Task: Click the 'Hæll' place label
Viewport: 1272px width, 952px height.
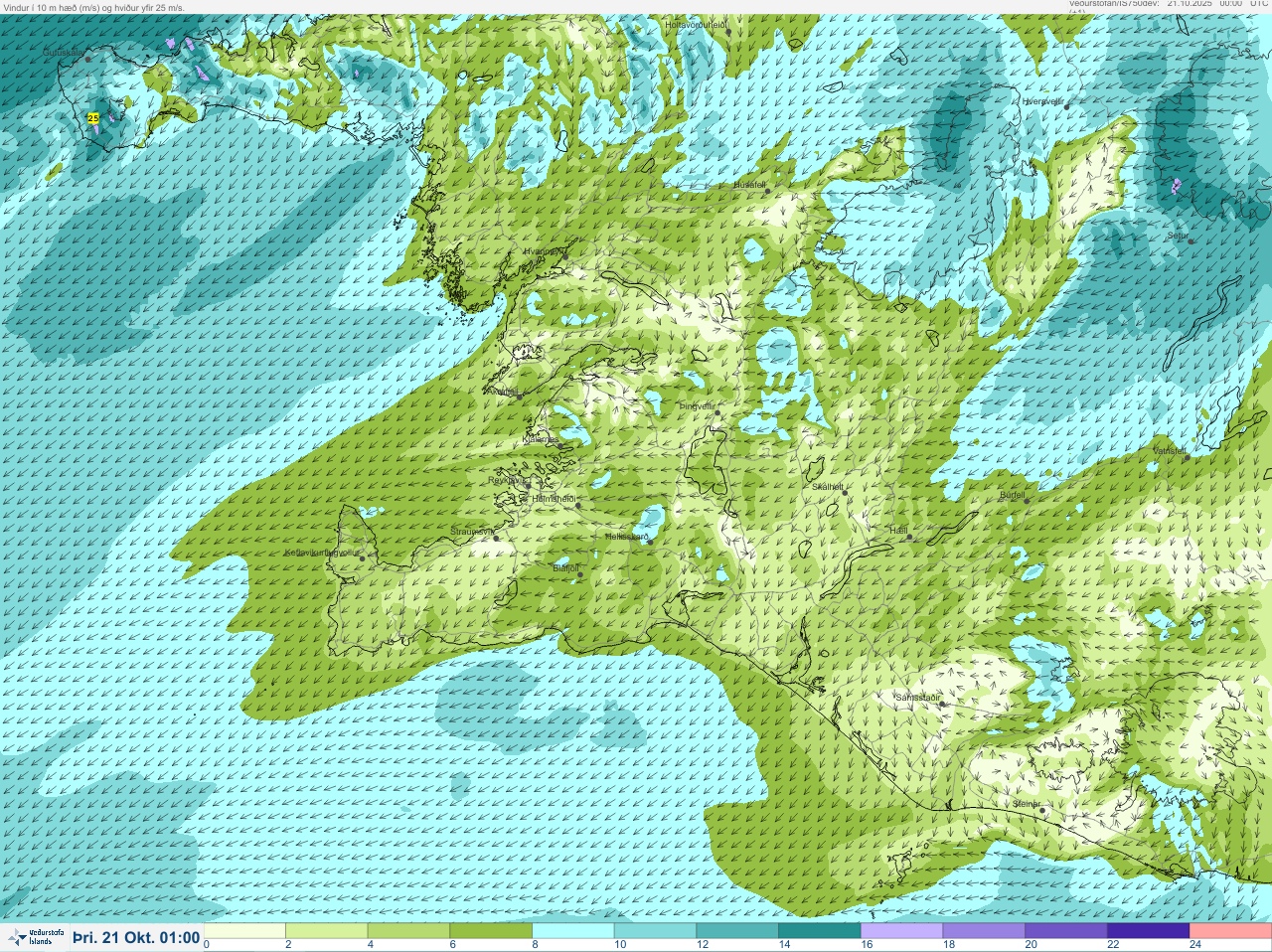Action: (900, 532)
